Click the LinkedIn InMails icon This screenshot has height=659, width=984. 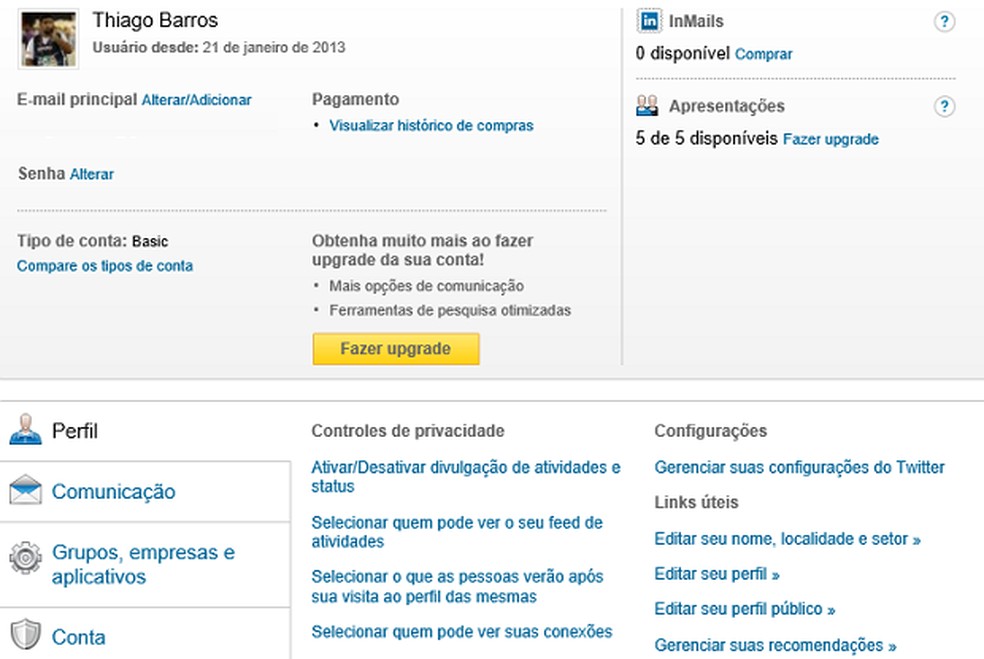(650, 20)
